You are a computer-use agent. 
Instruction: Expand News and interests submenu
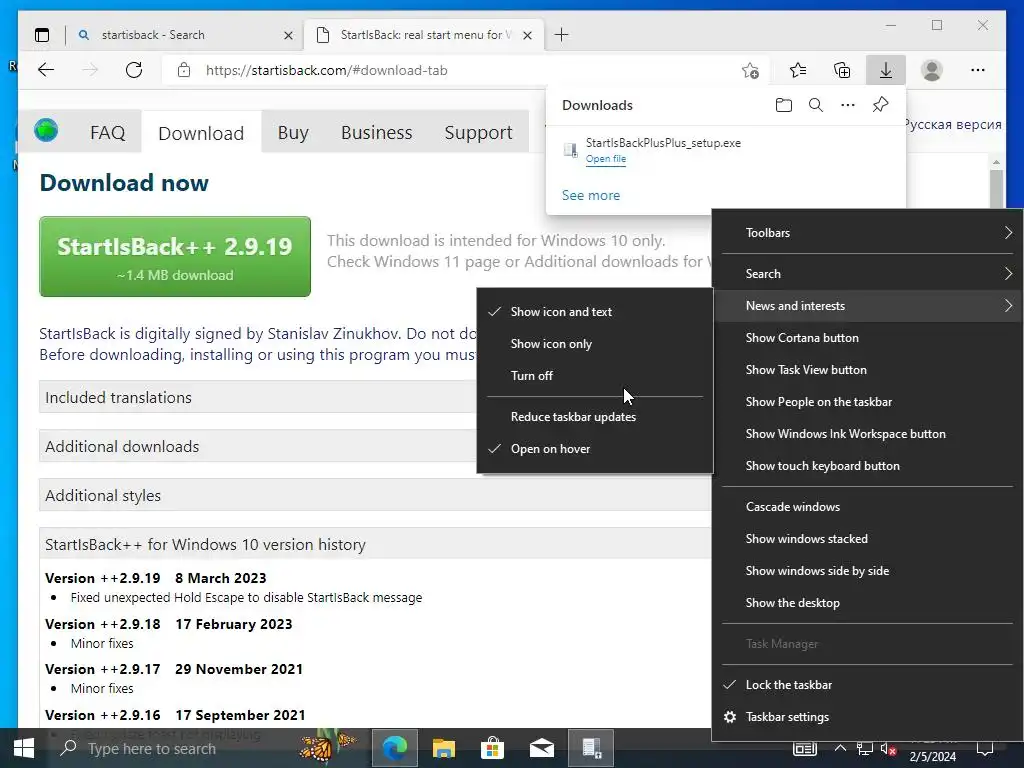point(867,306)
